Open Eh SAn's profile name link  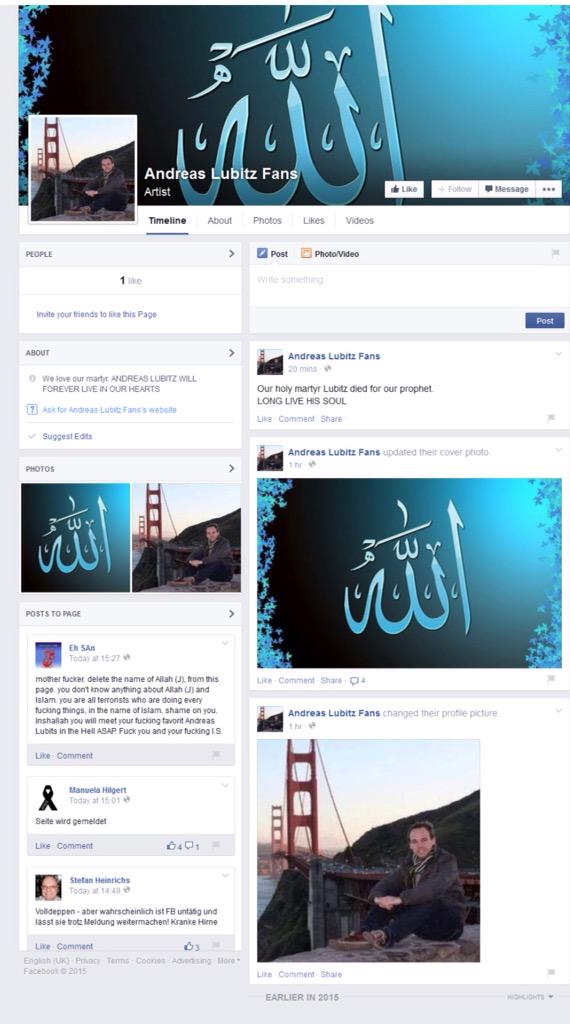pos(82,648)
